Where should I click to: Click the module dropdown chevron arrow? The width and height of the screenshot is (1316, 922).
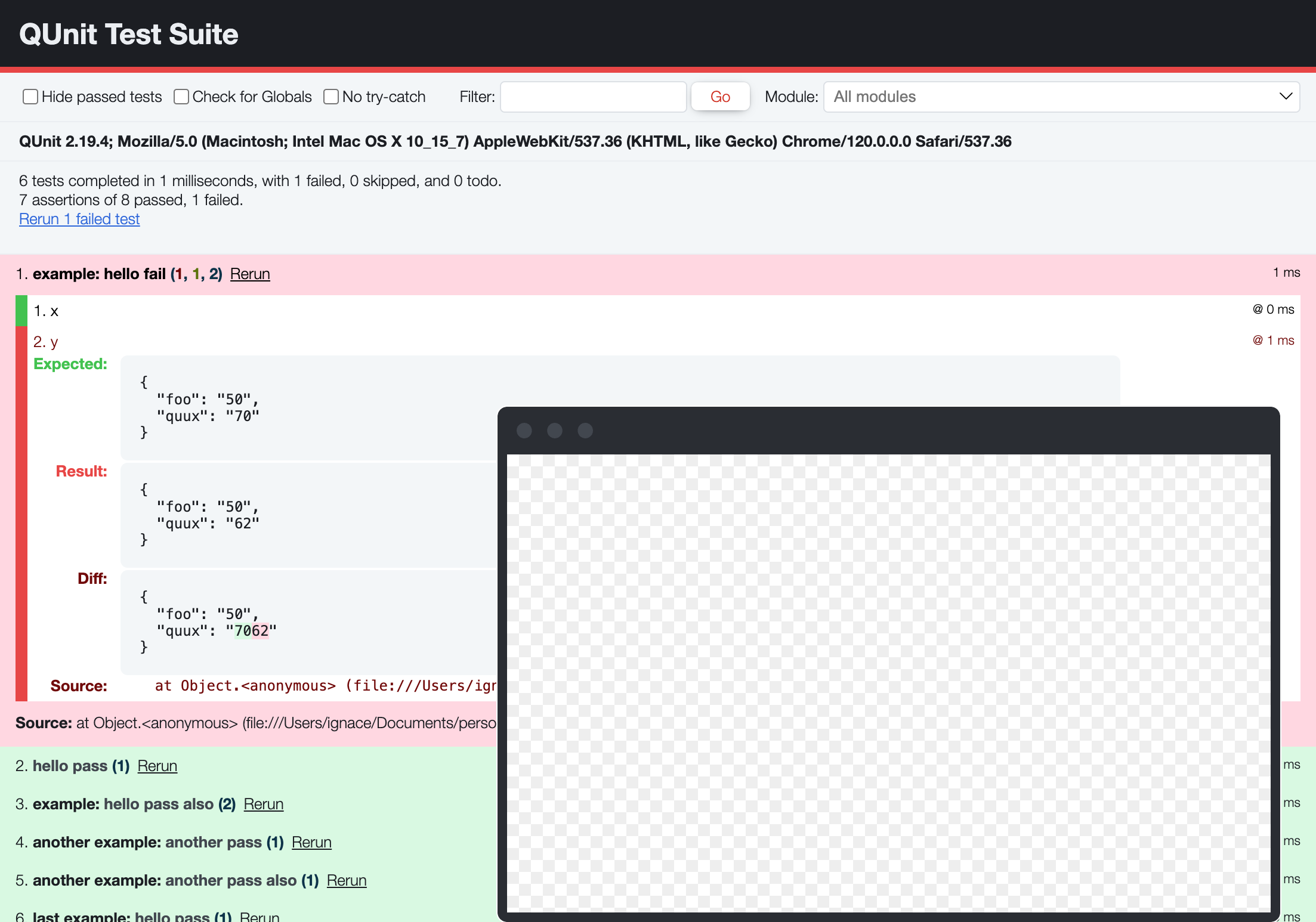click(1286, 97)
